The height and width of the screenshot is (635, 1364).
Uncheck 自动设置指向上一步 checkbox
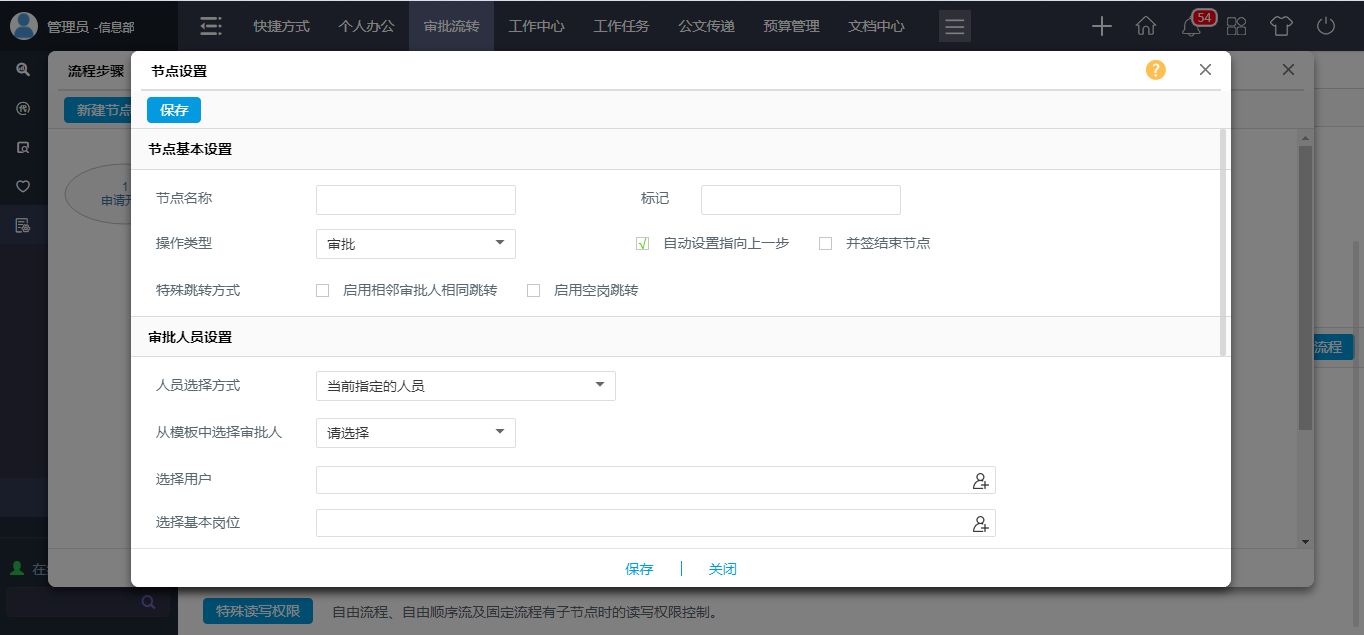point(643,244)
